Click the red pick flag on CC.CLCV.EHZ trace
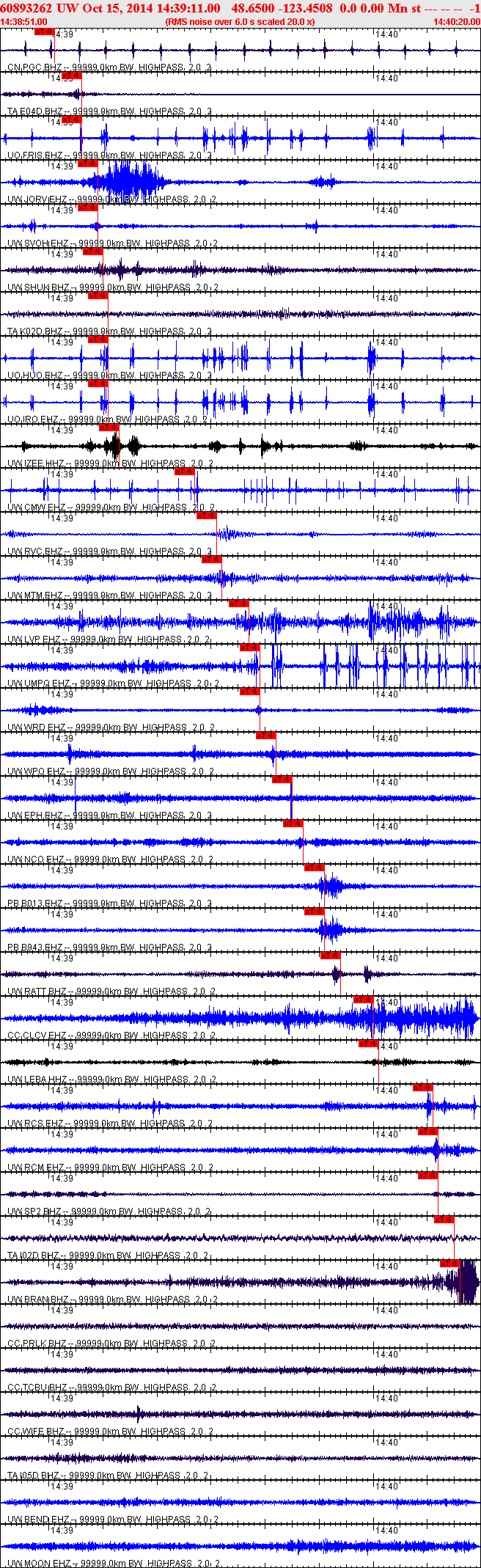 (363, 1000)
